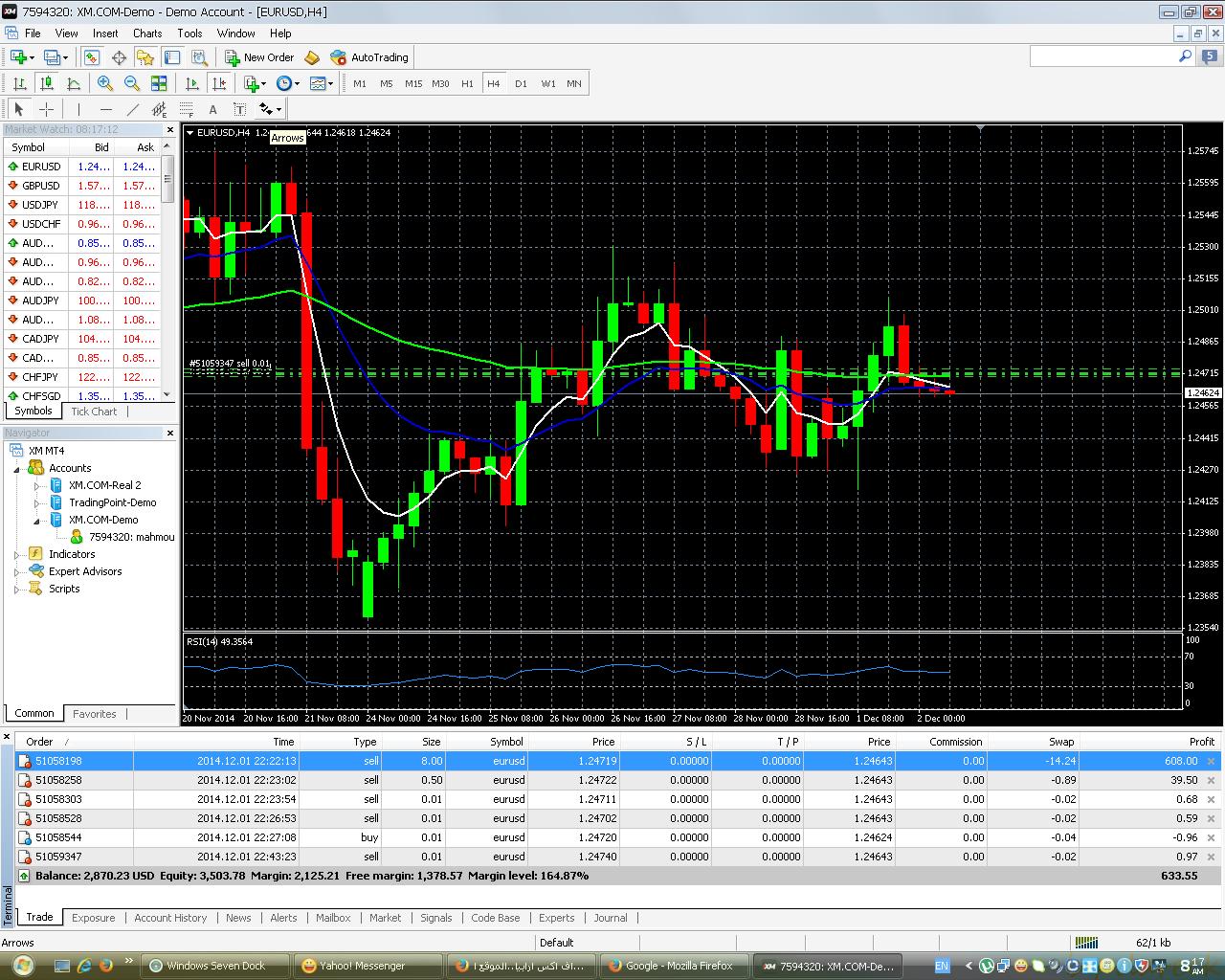Click the Tile Windows icon
The image size is (1225, 980).
pyautogui.click(x=159, y=83)
